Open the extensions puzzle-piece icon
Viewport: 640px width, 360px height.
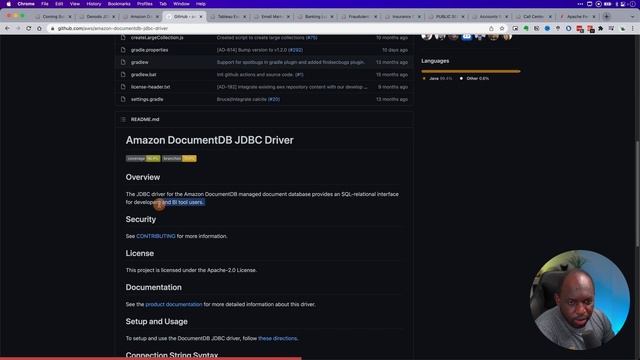601,29
